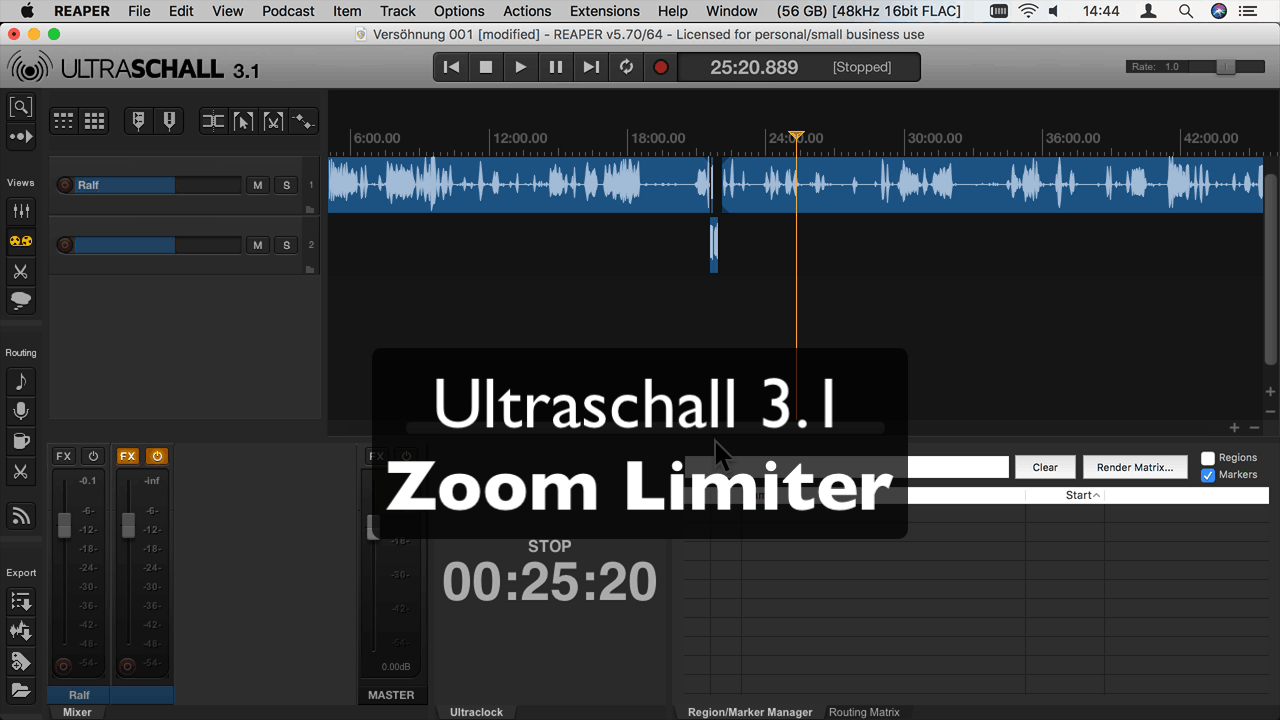Image resolution: width=1280 pixels, height=720 pixels.
Task: Uncheck the Markers checkbox
Action: point(1208,475)
